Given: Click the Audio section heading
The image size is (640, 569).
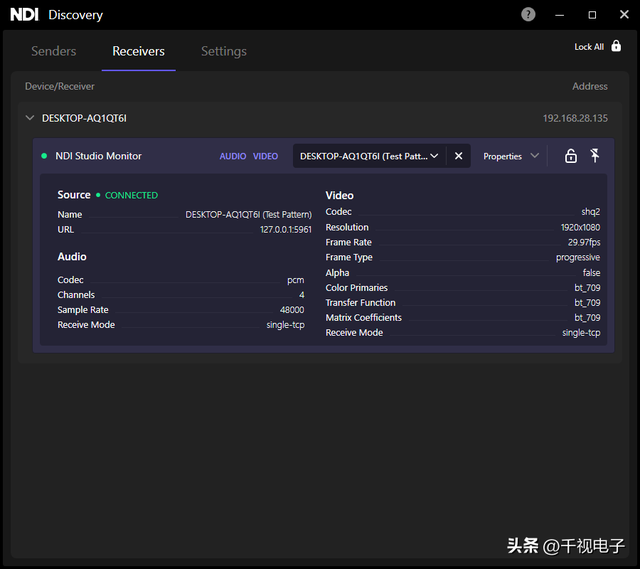Looking at the screenshot, I should (72, 257).
